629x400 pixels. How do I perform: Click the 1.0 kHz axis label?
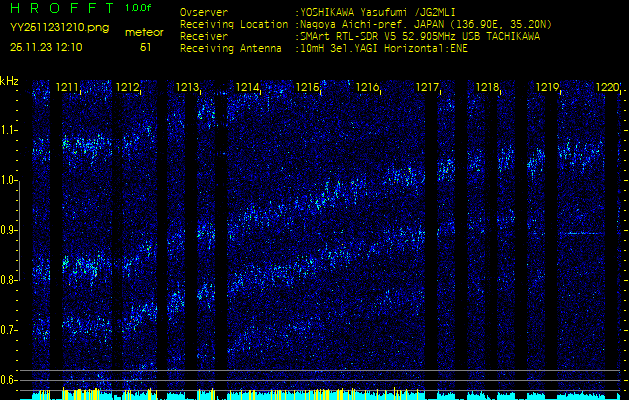click(x=7, y=181)
